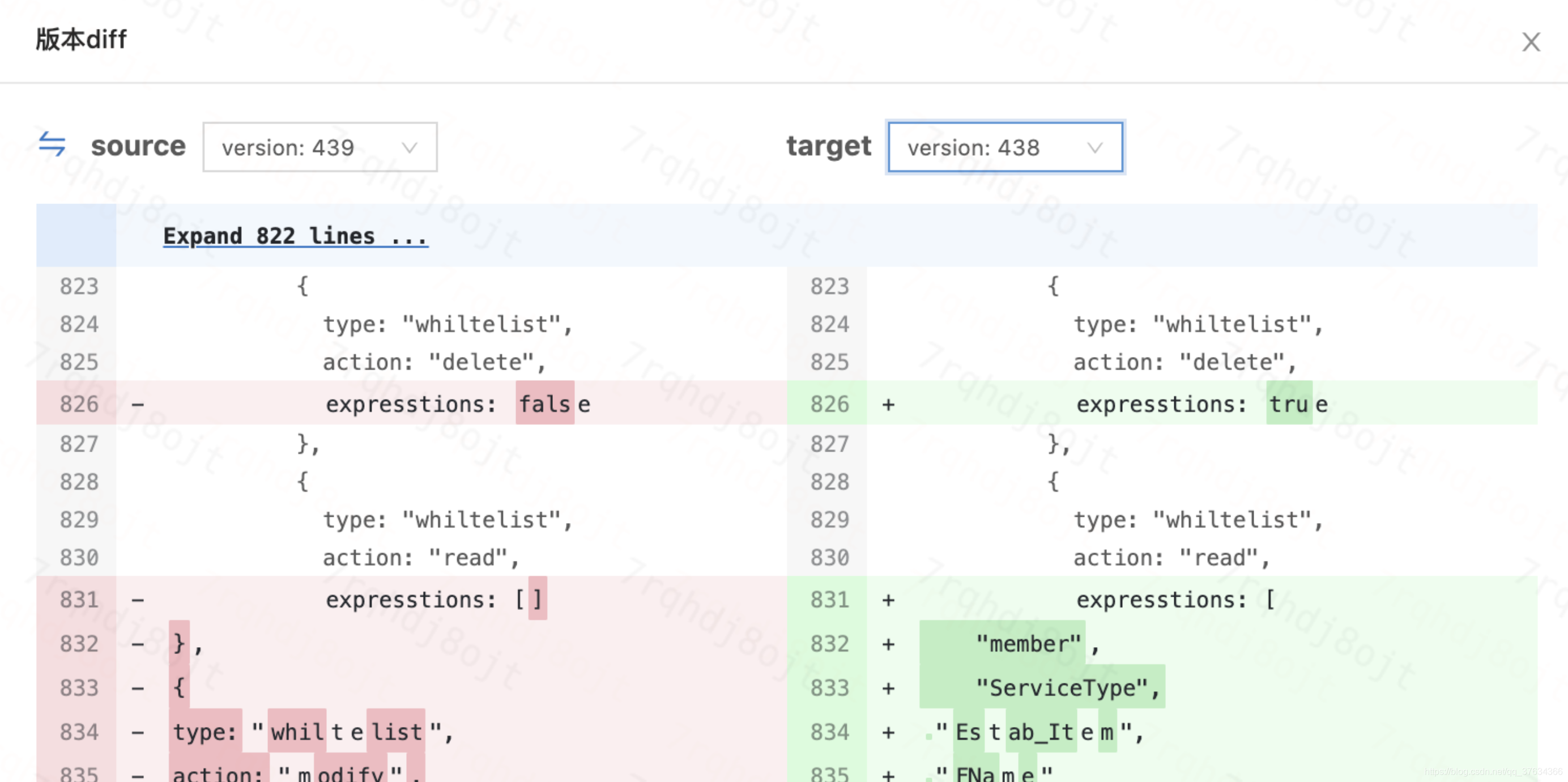Viewport: 1568px width, 782px height.
Task: Click the minus marker on source line 826
Action: click(138, 404)
